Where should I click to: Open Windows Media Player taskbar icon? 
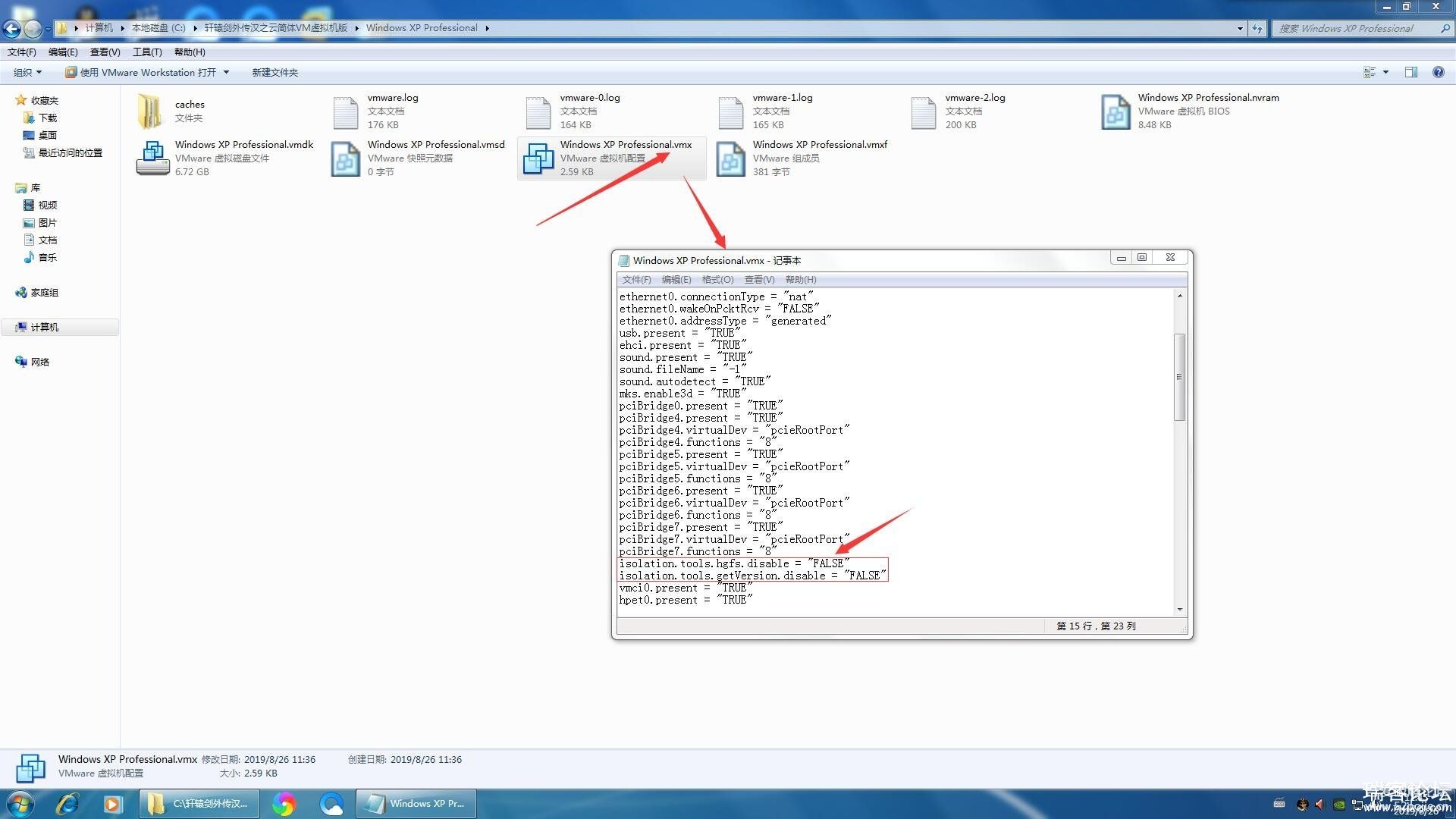(112, 804)
